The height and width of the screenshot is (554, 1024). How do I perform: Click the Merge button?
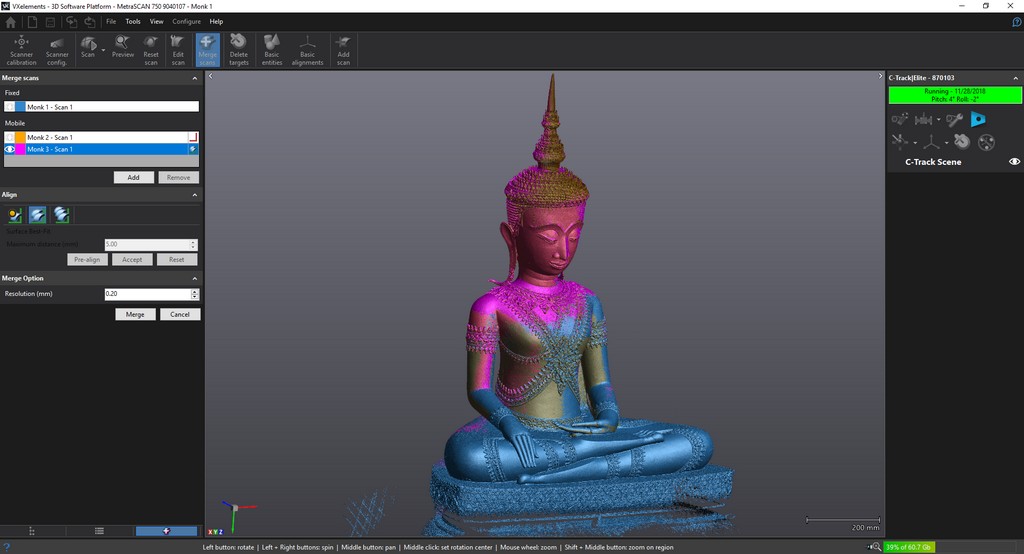[135, 315]
